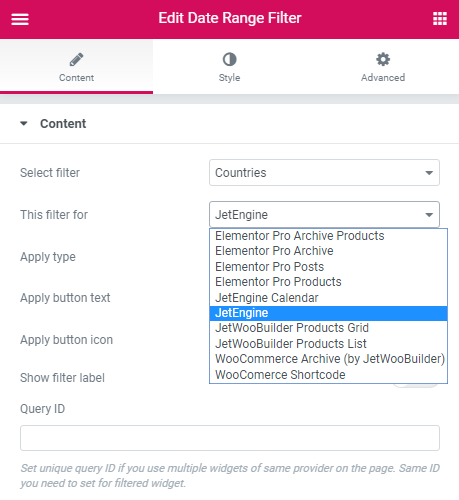Open the hamburger menu icon
Image resolution: width=459 pixels, height=500 pixels.
pos(20,19)
